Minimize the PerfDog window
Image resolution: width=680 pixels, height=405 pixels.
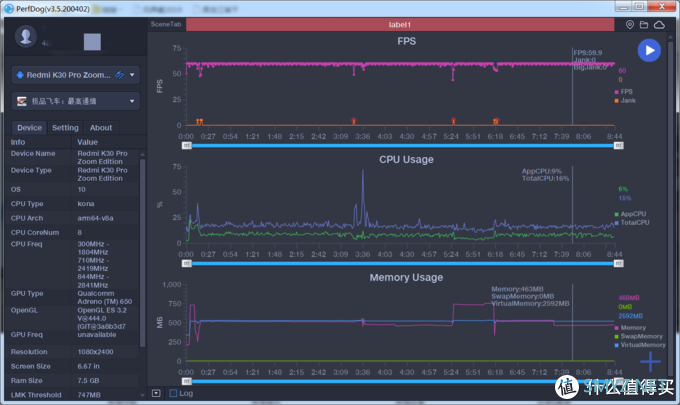click(x=624, y=7)
